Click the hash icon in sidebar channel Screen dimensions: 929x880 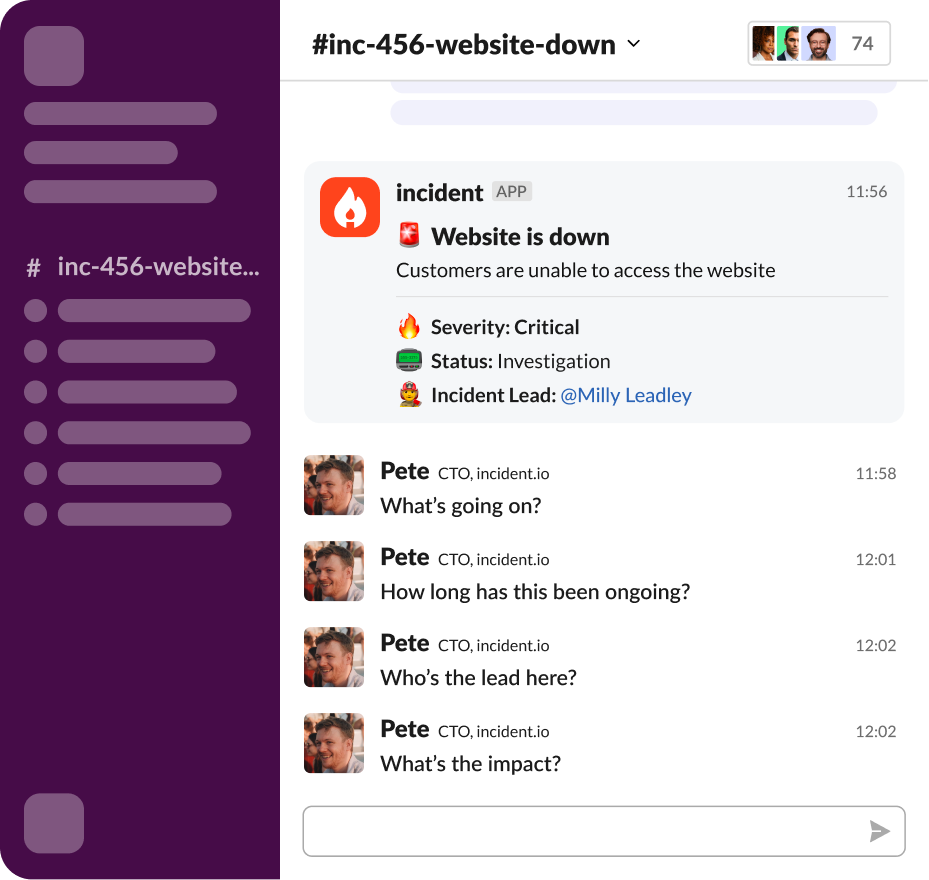coord(34,268)
